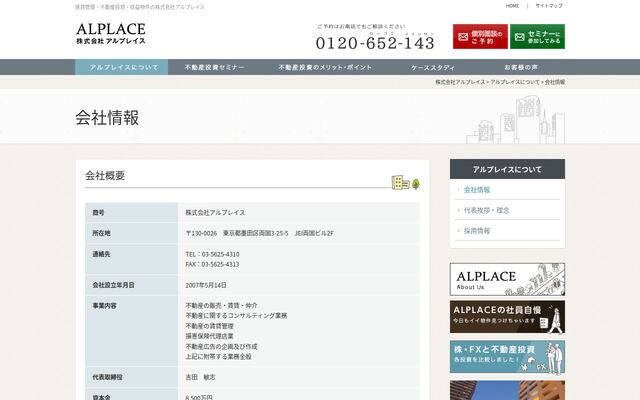Select the お客様の声 navigation tab
640x400 pixels.
point(521,67)
